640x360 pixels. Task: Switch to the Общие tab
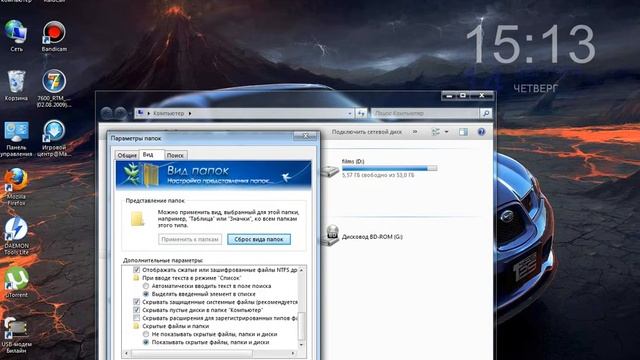coord(127,156)
